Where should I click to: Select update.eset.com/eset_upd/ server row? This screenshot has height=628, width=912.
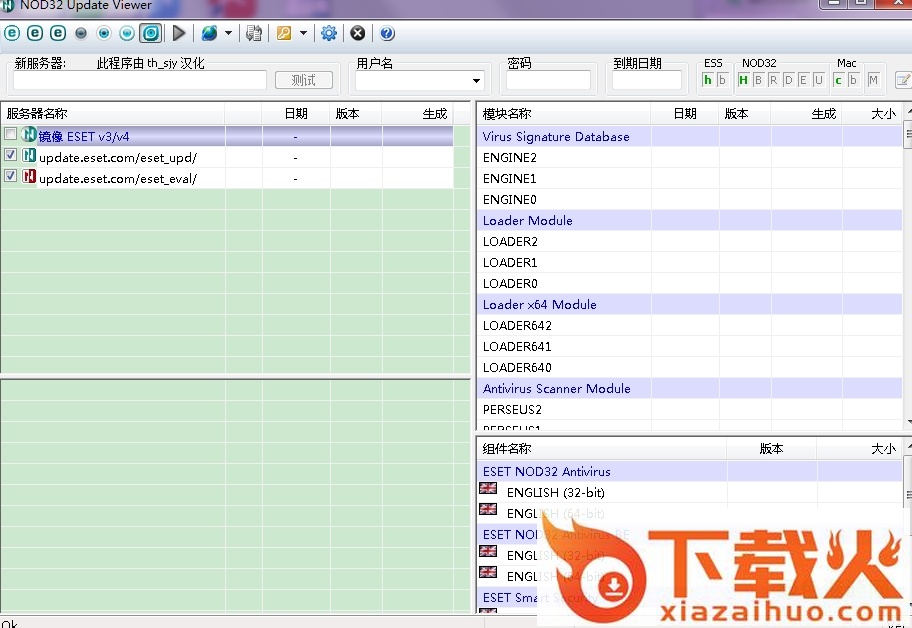227,157
